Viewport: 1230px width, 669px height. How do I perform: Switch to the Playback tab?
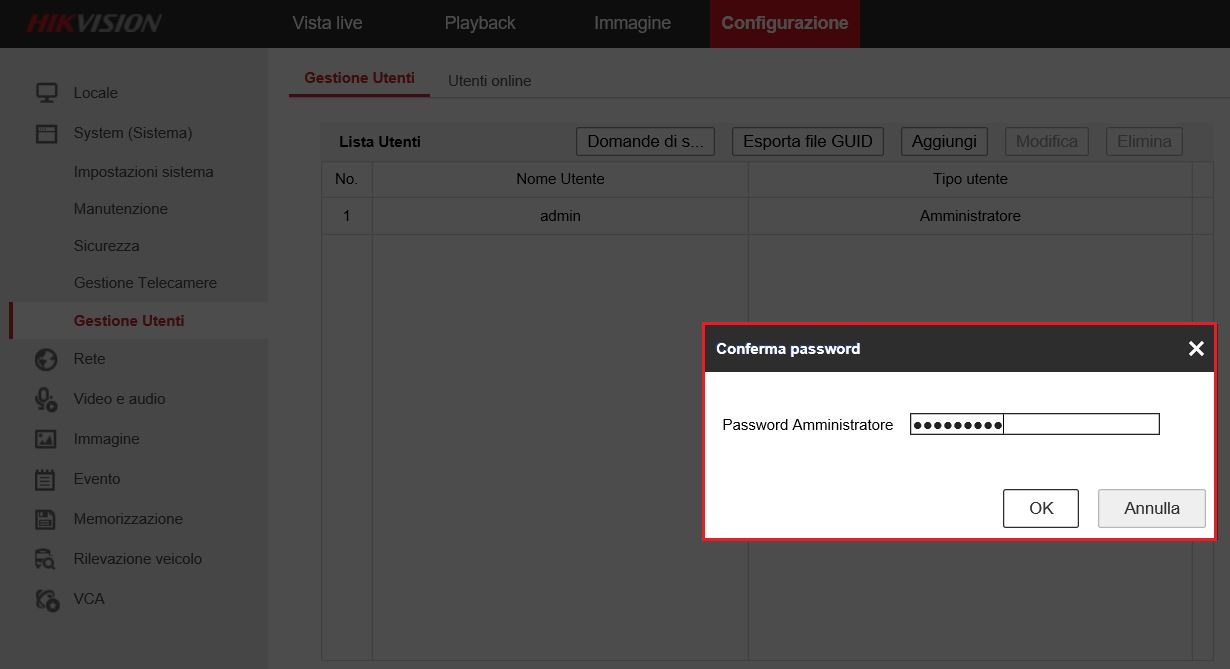coord(480,23)
